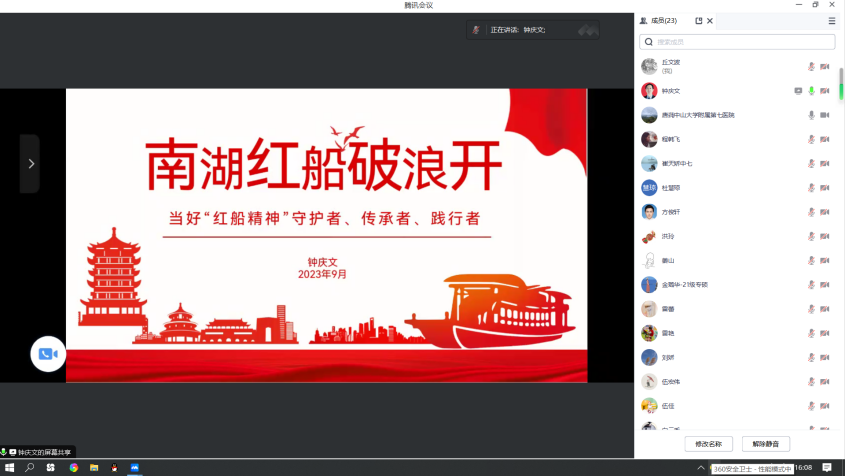Toggle muted microphone in 洪玲's row
This screenshot has height=476, width=845.
[811, 236]
